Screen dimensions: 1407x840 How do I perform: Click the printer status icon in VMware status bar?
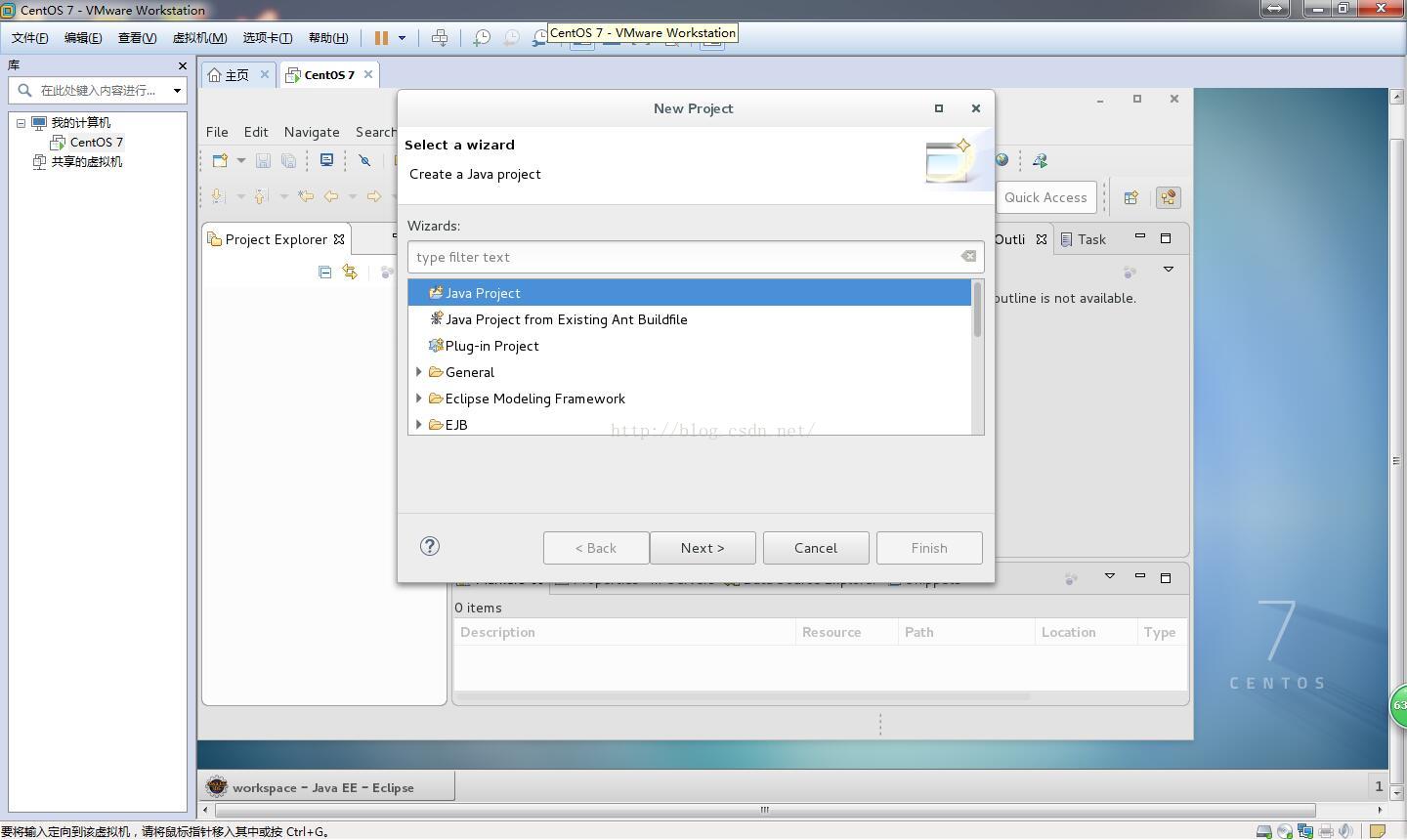coord(1326,831)
